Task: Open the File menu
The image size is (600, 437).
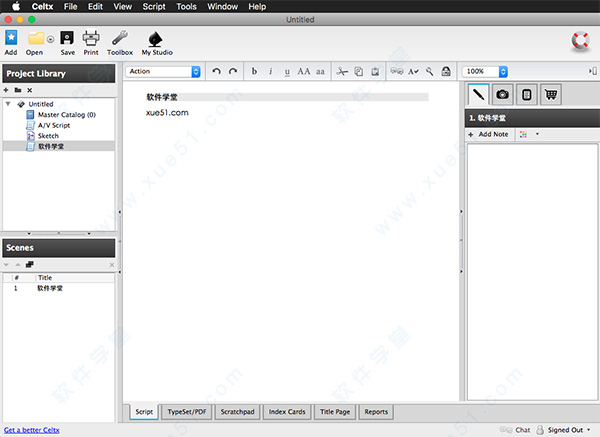Action: coord(70,7)
